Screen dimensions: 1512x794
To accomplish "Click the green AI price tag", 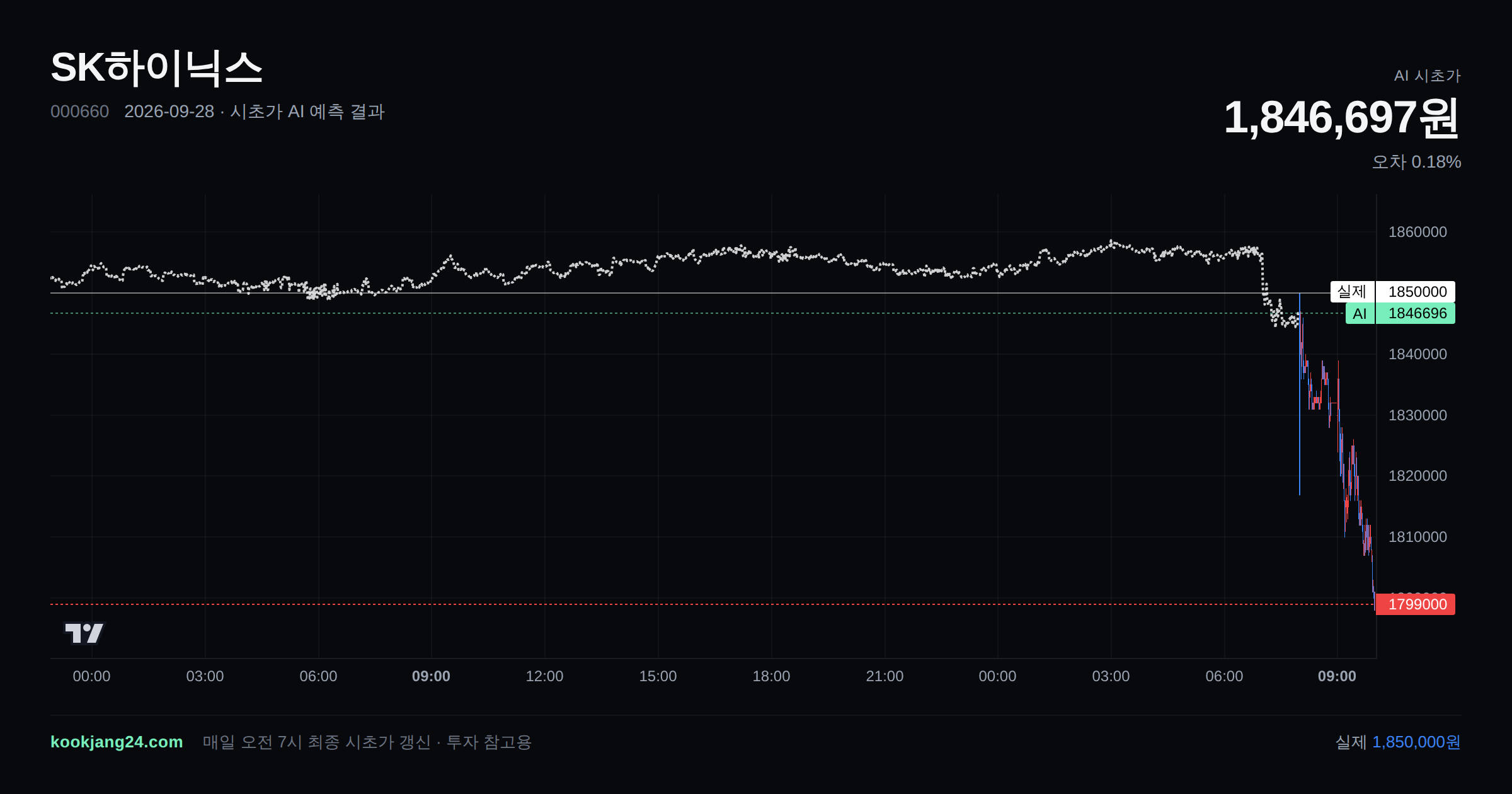I will tap(1360, 313).
